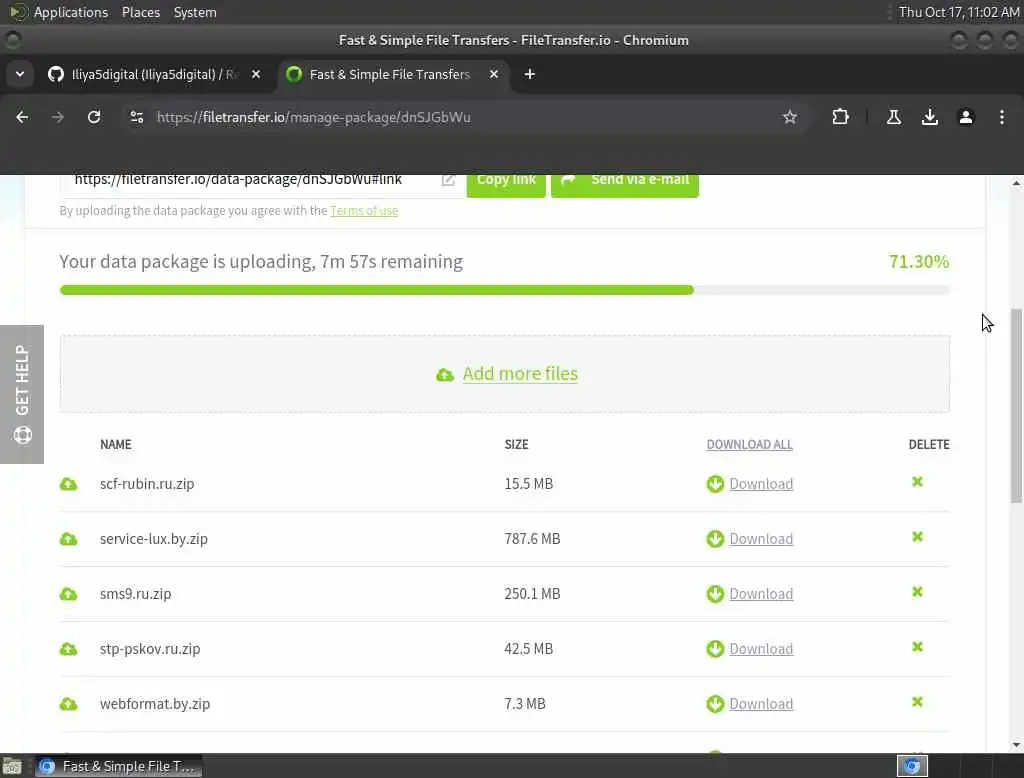
Task: Open the Chromium profile icon
Action: 966,117
